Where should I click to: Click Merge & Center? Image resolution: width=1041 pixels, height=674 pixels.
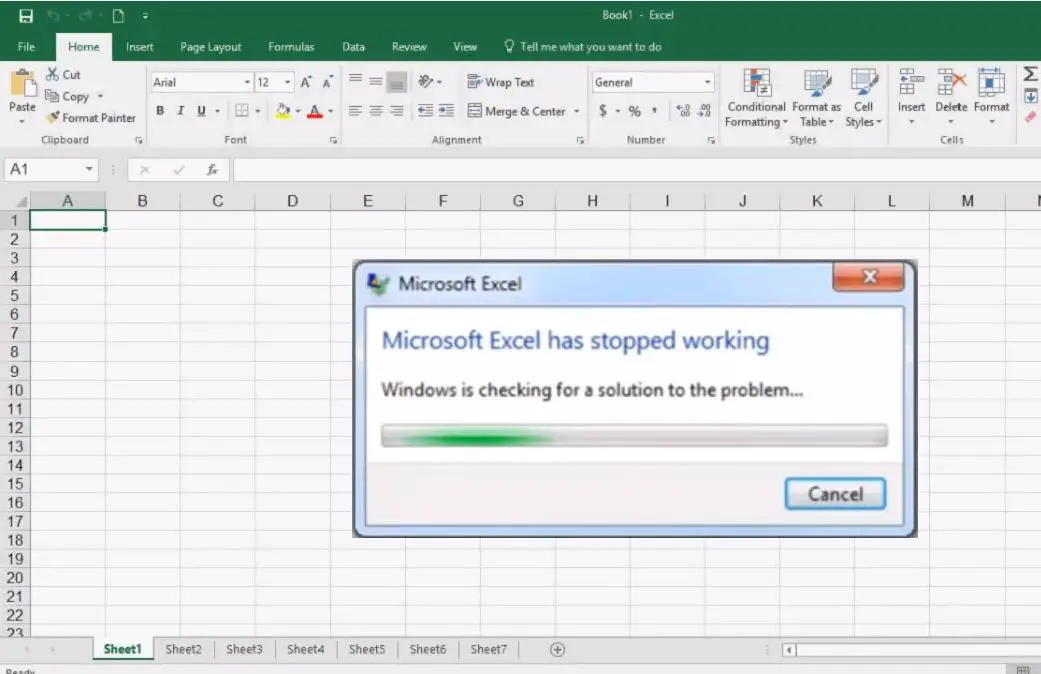coord(517,111)
